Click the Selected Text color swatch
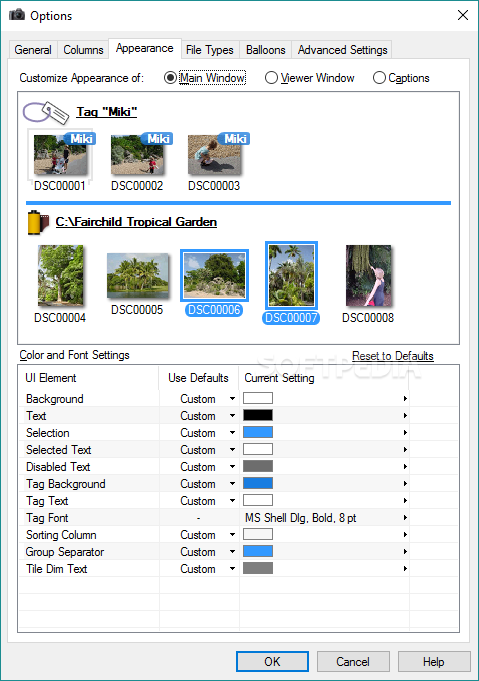This screenshot has width=479, height=681. tap(258, 449)
